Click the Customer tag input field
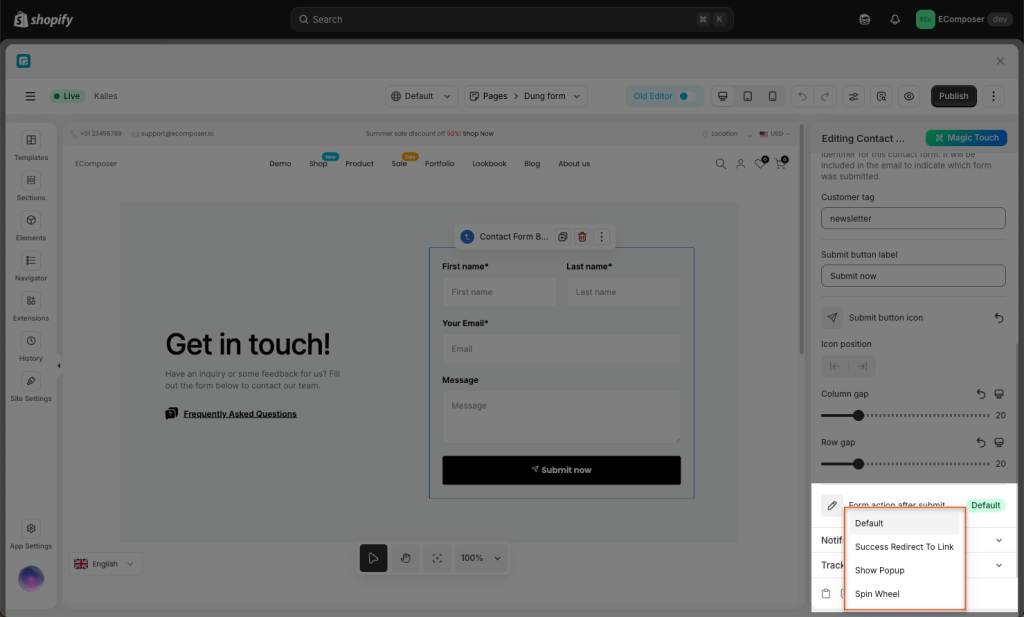The height and width of the screenshot is (617, 1024). pos(912,218)
